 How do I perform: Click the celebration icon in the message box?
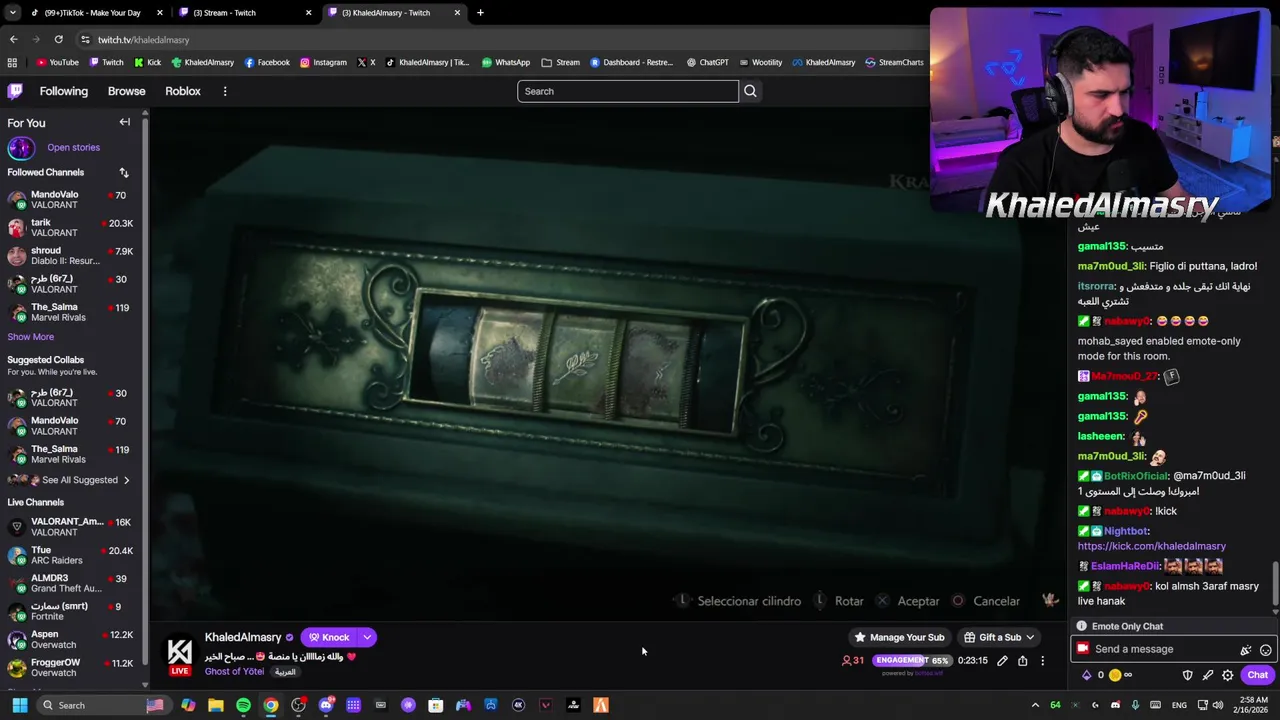[x=1246, y=650]
